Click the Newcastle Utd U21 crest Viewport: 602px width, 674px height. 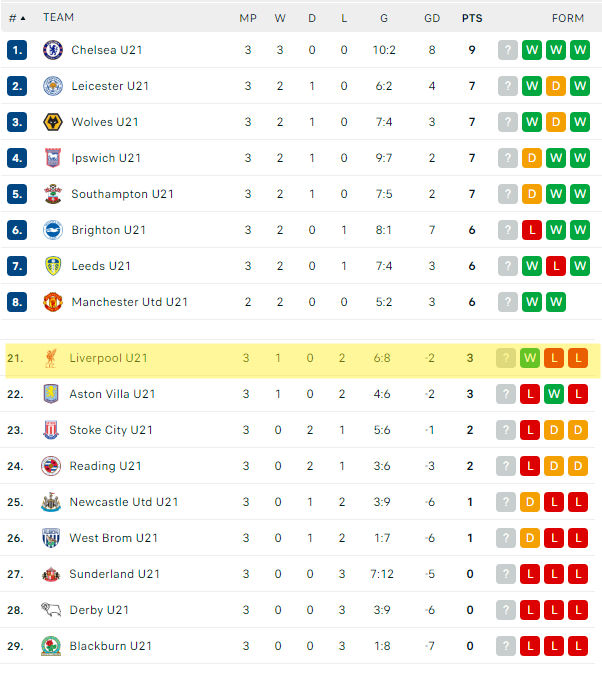tap(51, 502)
